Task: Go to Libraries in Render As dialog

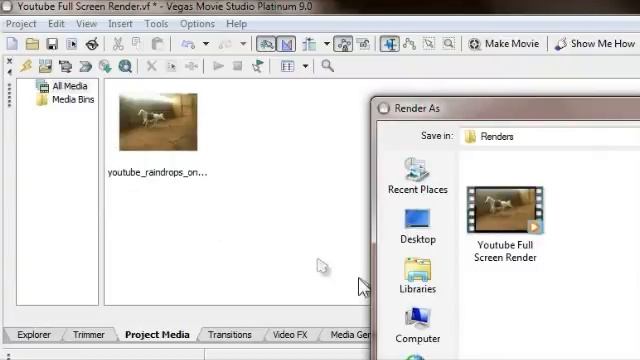Action: click(x=418, y=276)
